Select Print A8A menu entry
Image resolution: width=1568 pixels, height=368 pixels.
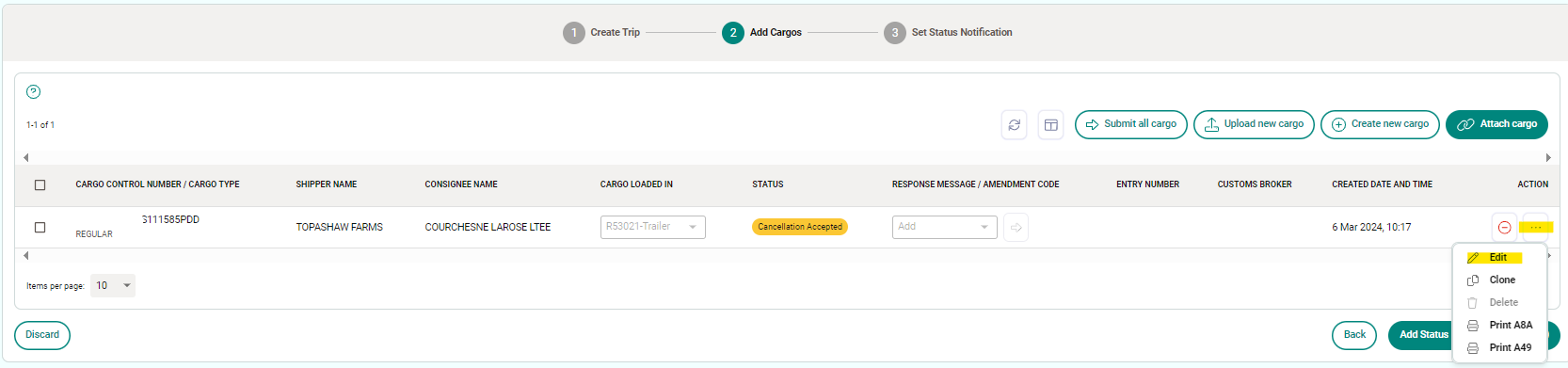1510,325
